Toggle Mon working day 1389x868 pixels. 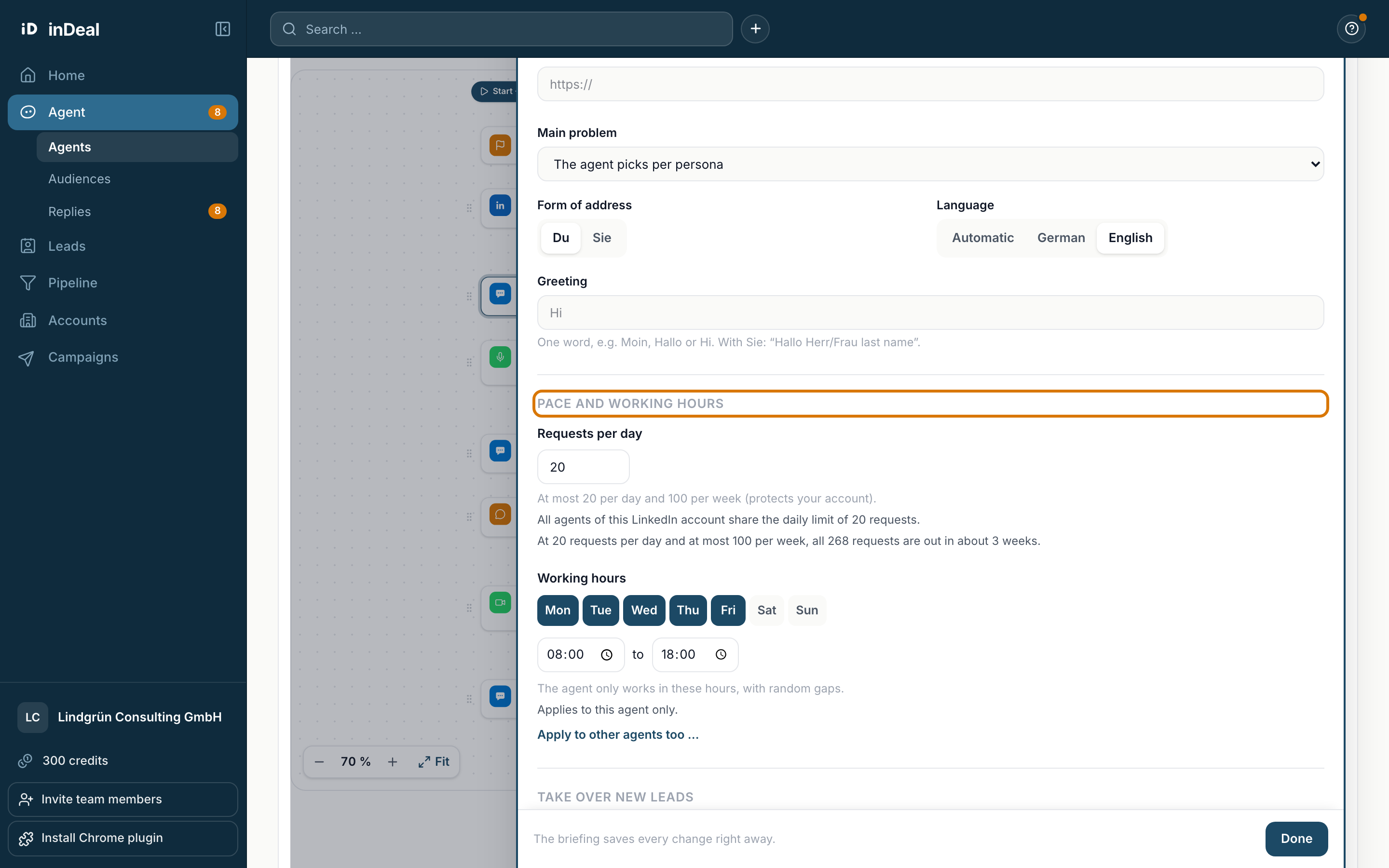coord(558,610)
